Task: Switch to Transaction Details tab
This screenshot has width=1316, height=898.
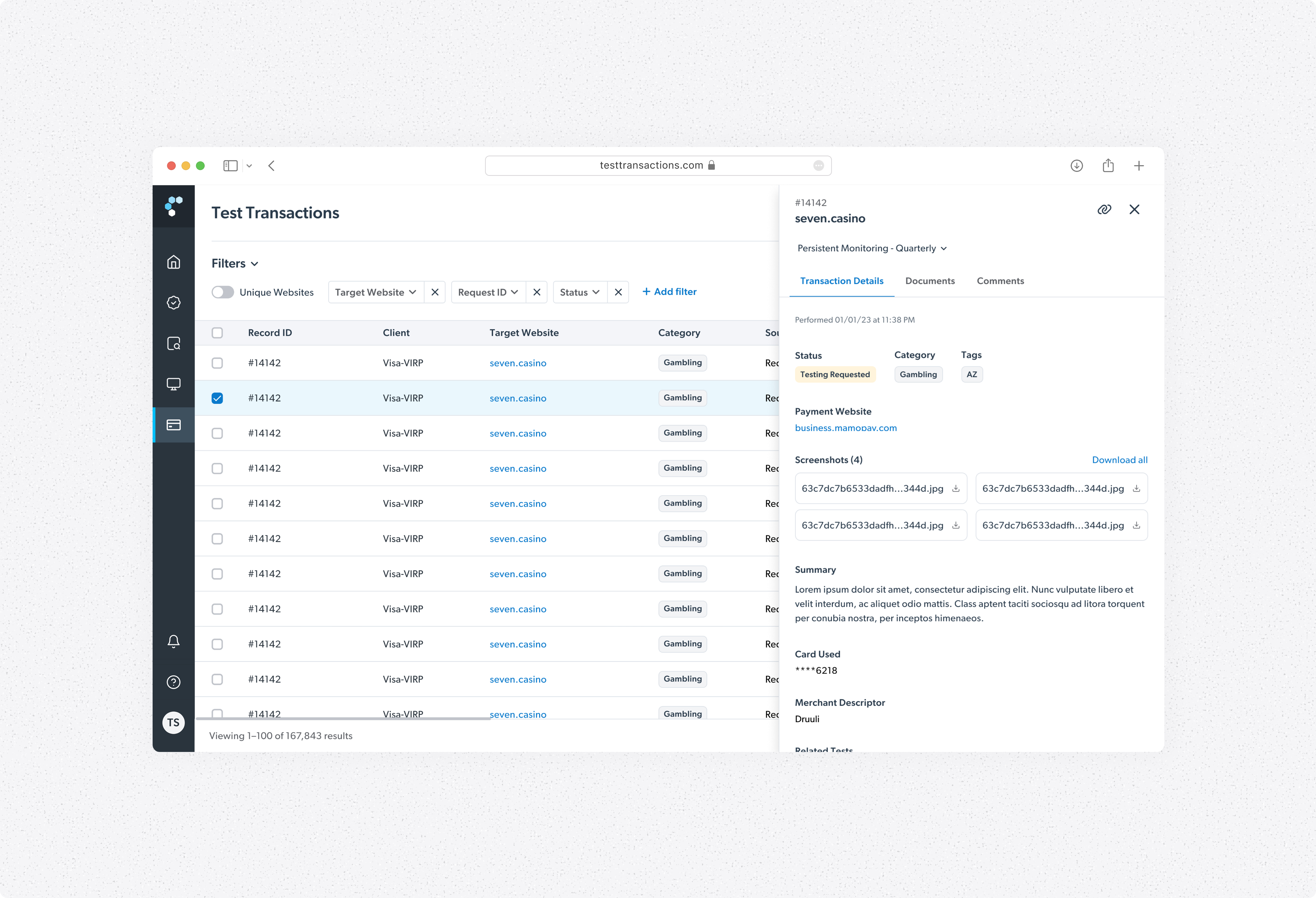Action: tap(841, 281)
